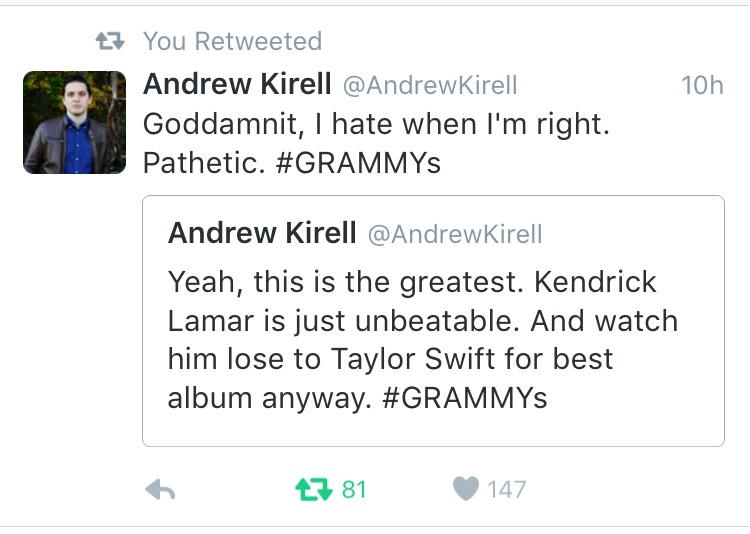
Task: Open Andrew Kirell's name in quoted tweet
Action: pos(262,233)
